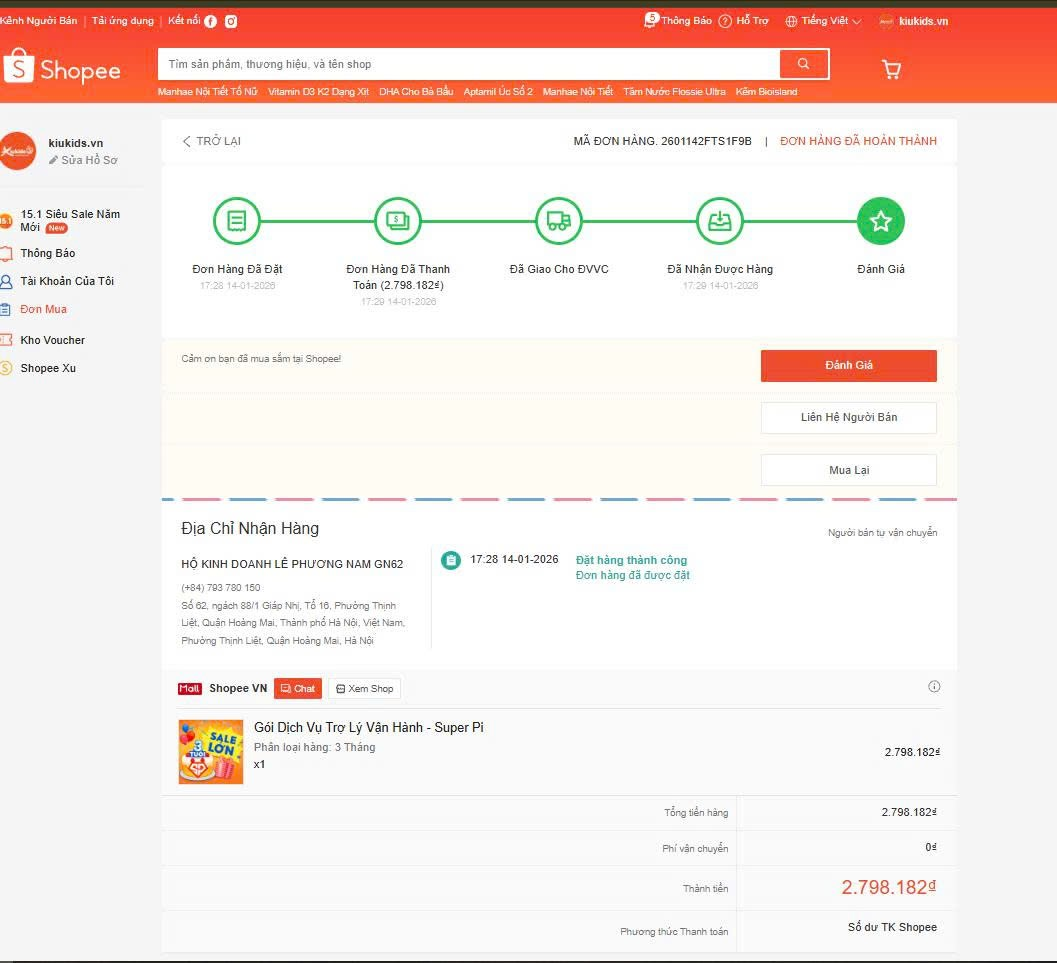Open the shopping cart icon
1057x963 pixels.
pyautogui.click(x=891, y=69)
